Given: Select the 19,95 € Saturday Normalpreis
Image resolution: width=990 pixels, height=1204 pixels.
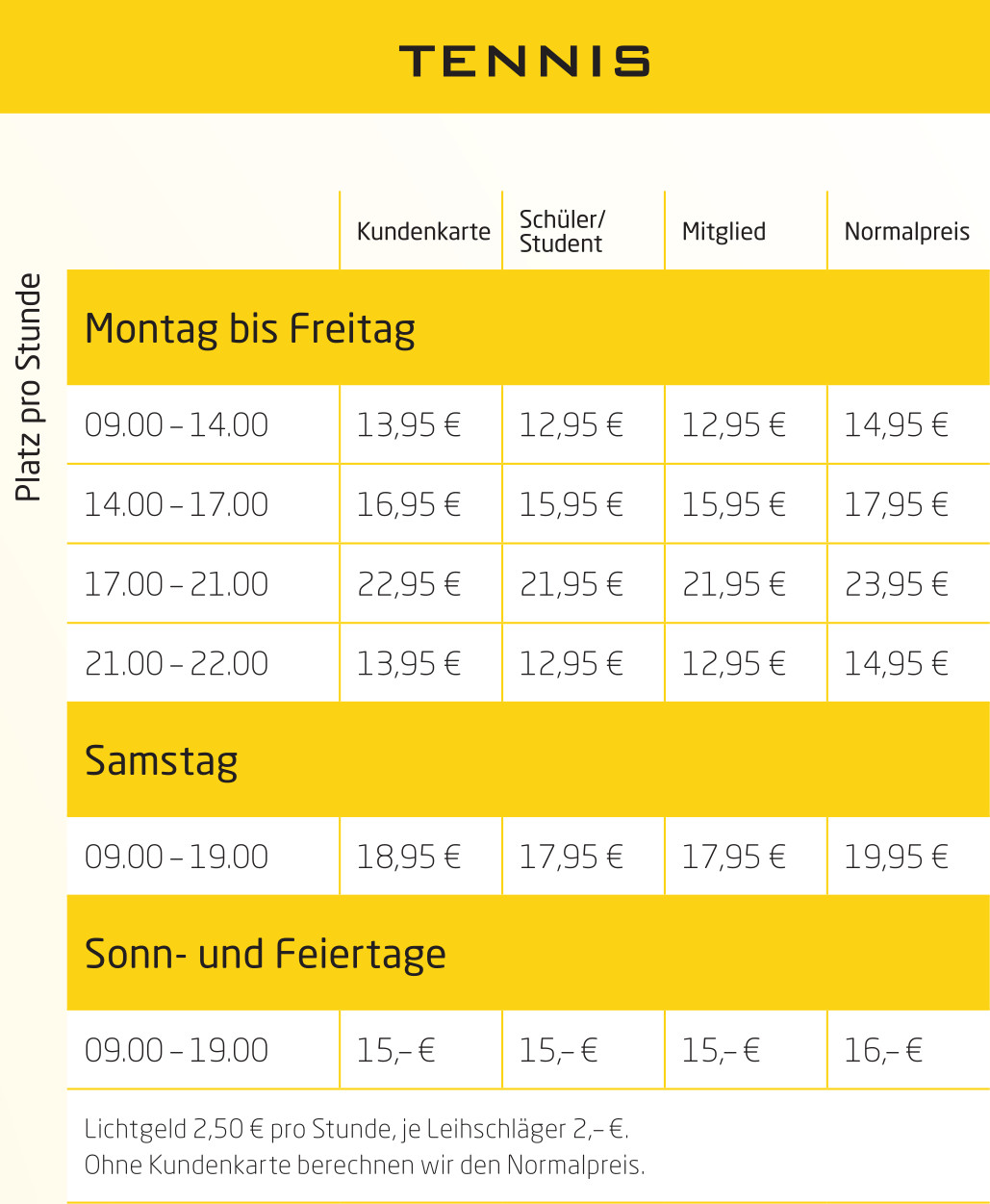Looking at the screenshot, I should (x=897, y=857).
